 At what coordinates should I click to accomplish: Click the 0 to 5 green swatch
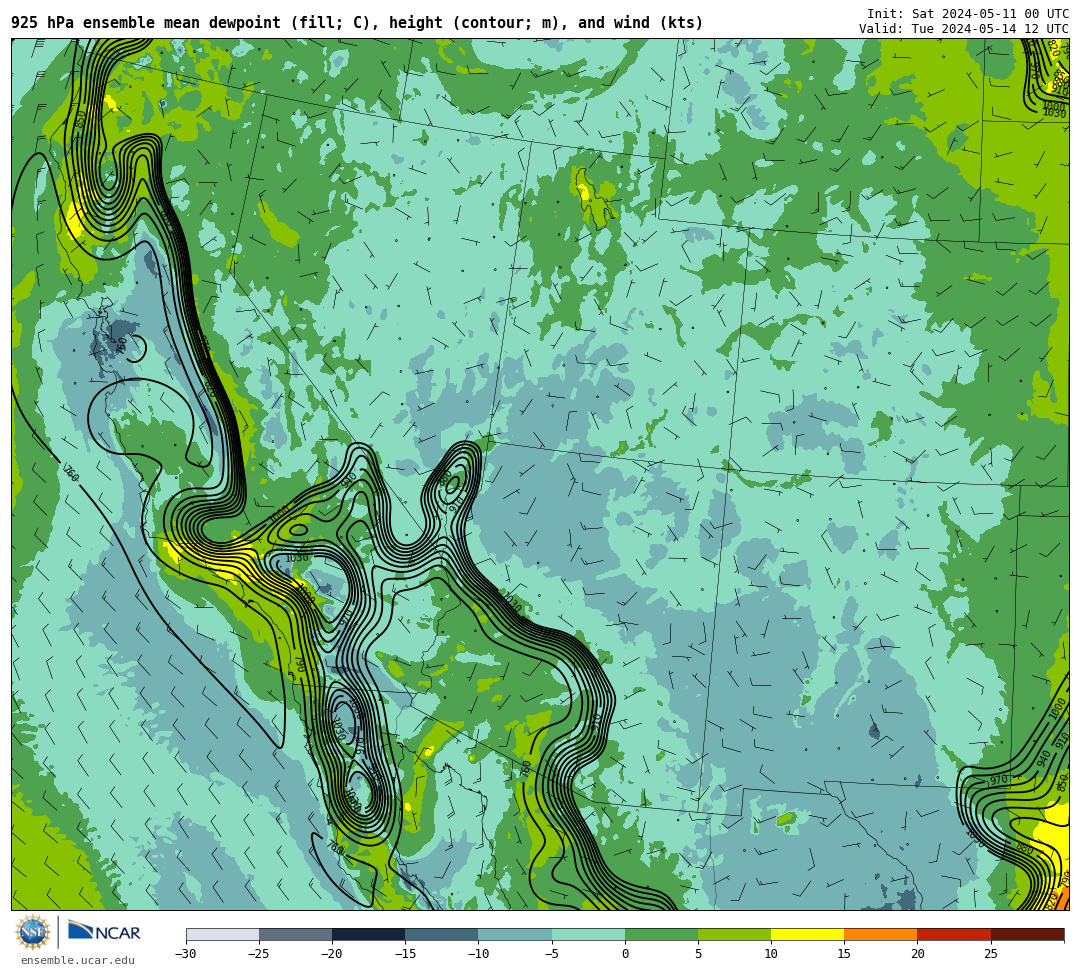661,934
